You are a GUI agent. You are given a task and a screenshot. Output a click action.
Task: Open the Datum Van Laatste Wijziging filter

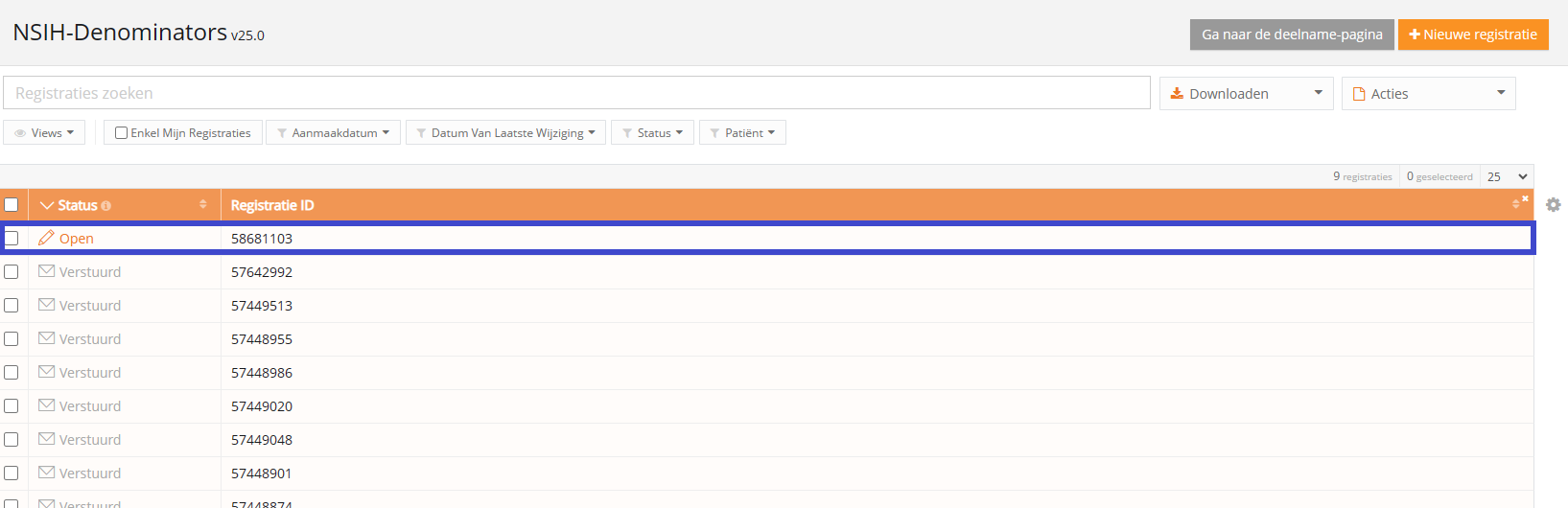[x=505, y=133]
